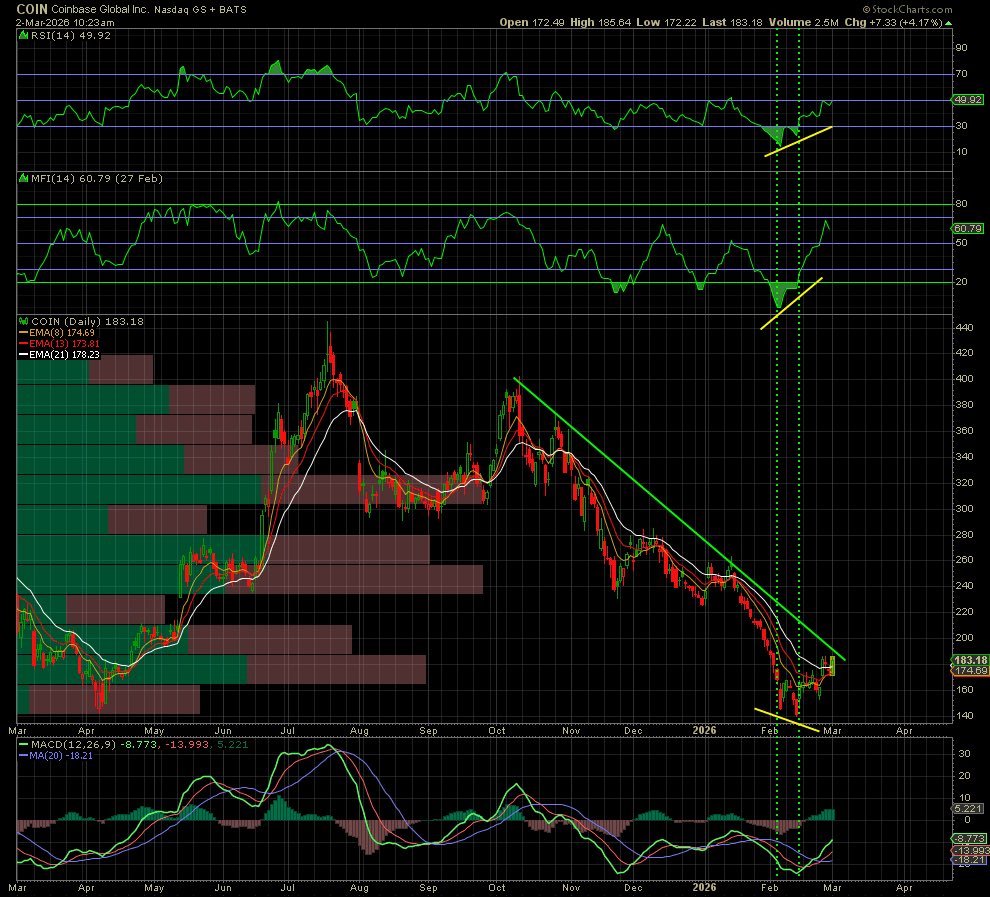
Task: Click the 183.18 last-price tag on the price axis
Action: pyautogui.click(x=970, y=660)
